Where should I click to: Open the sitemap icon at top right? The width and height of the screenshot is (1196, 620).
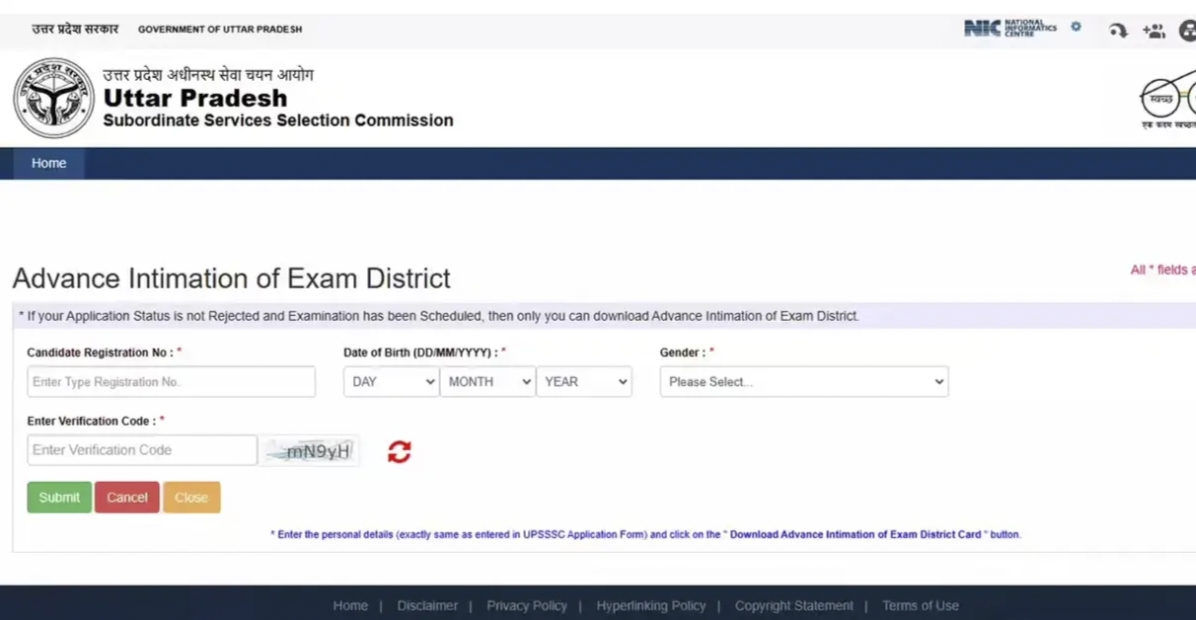pos(1188,31)
